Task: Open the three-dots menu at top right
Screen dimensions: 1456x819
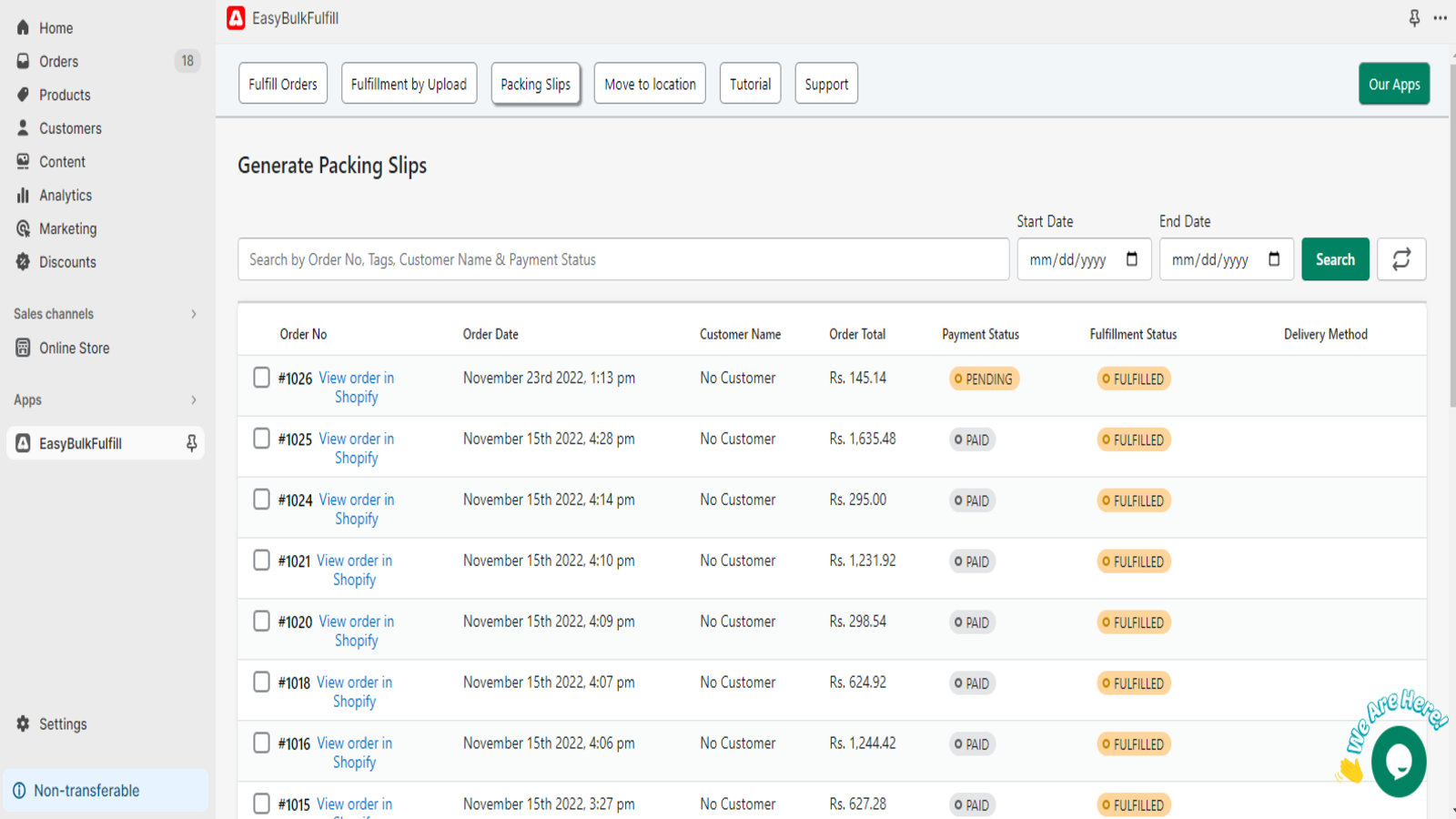Action: [1440, 18]
